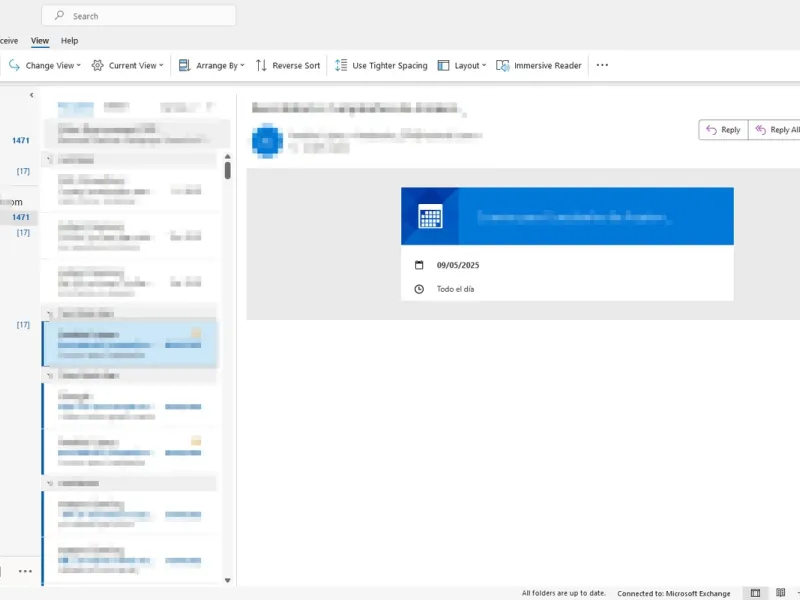The width and height of the screenshot is (800, 600).
Task: Click the Change View arrow icon
Action: tap(14, 65)
